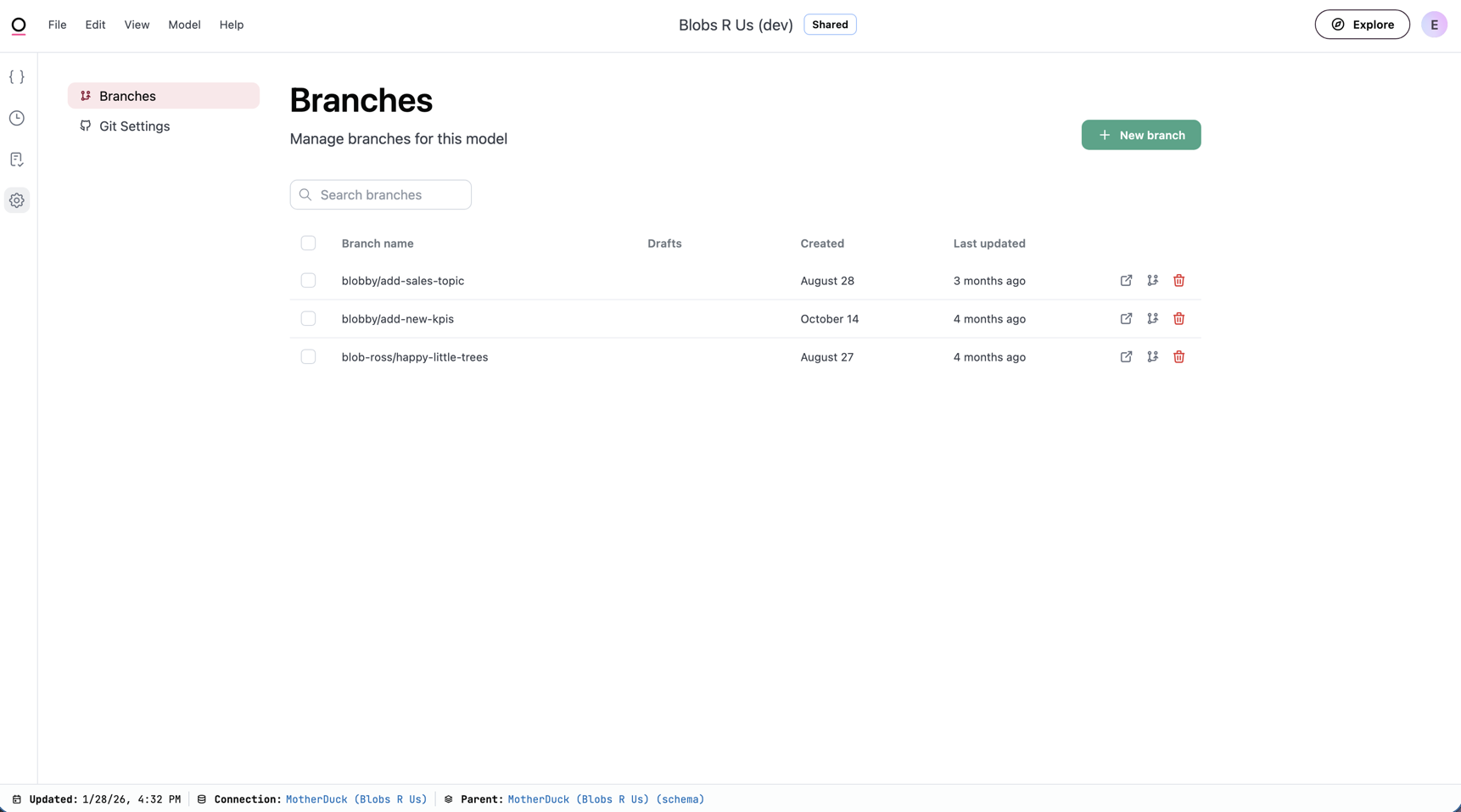The width and height of the screenshot is (1461, 812).
Task: Merge the blobby/add-new-kpis branch
Action: [x=1152, y=318]
